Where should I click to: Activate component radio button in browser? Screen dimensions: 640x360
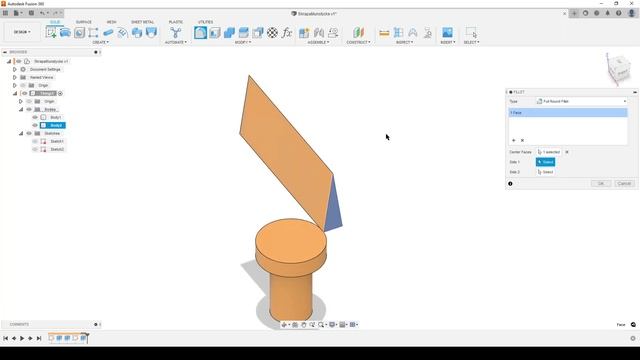(x=60, y=93)
